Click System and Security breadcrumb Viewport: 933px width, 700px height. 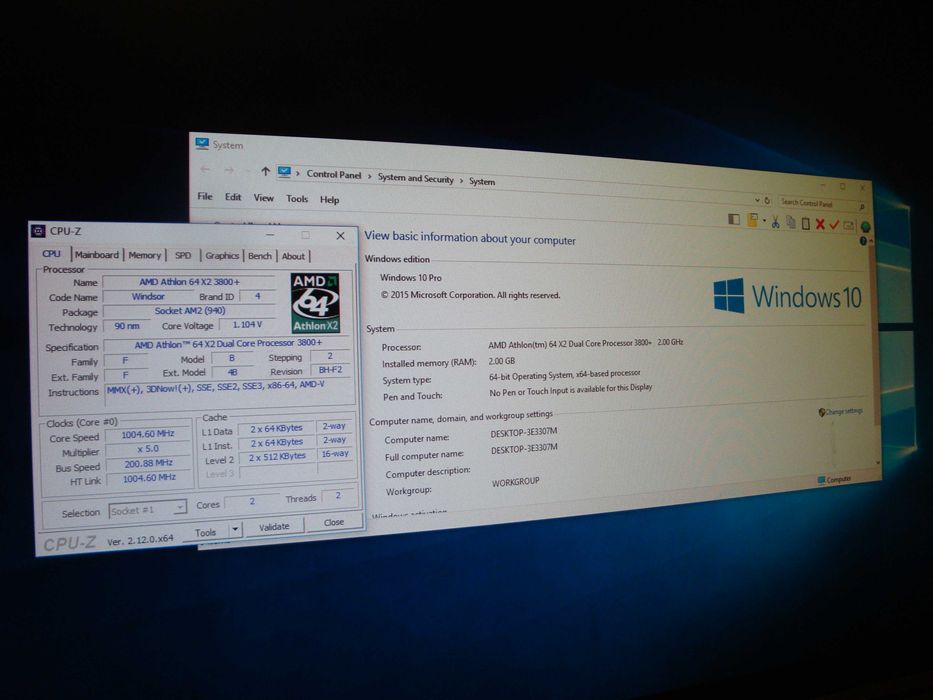coord(415,178)
